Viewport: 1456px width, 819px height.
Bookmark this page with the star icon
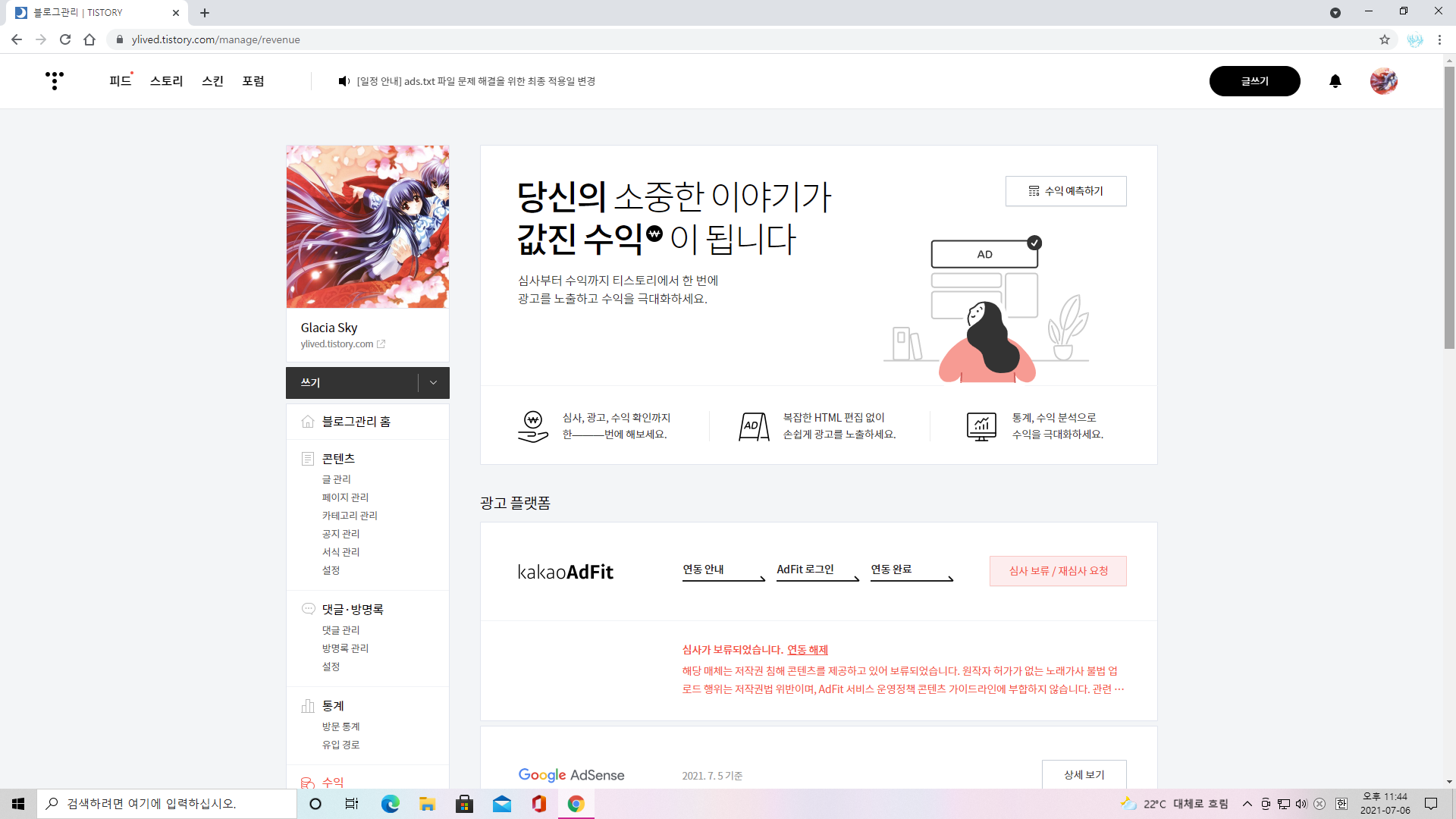click(1385, 39)
